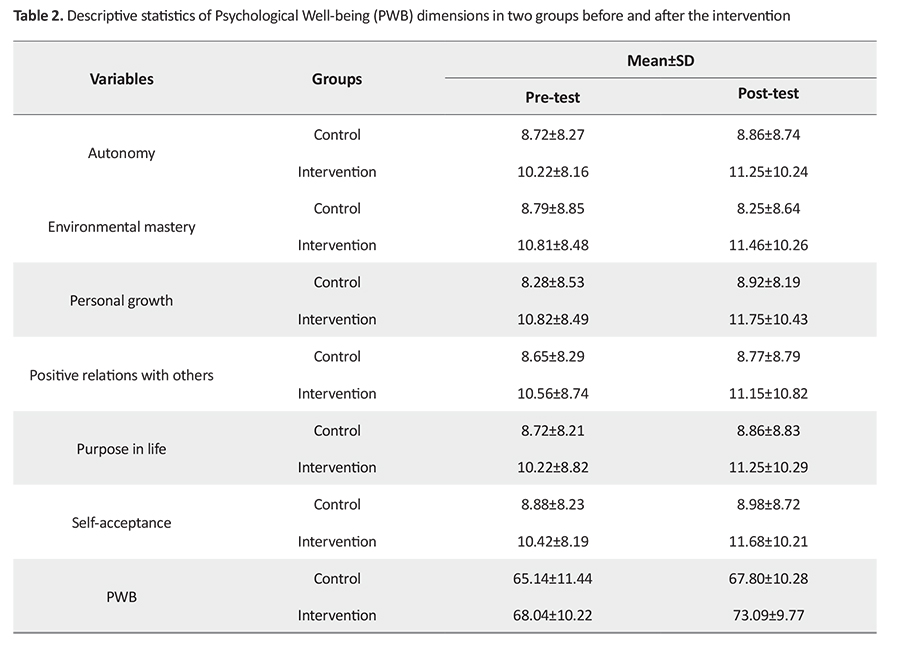Click Positive relations with others label

coord(122,375)
